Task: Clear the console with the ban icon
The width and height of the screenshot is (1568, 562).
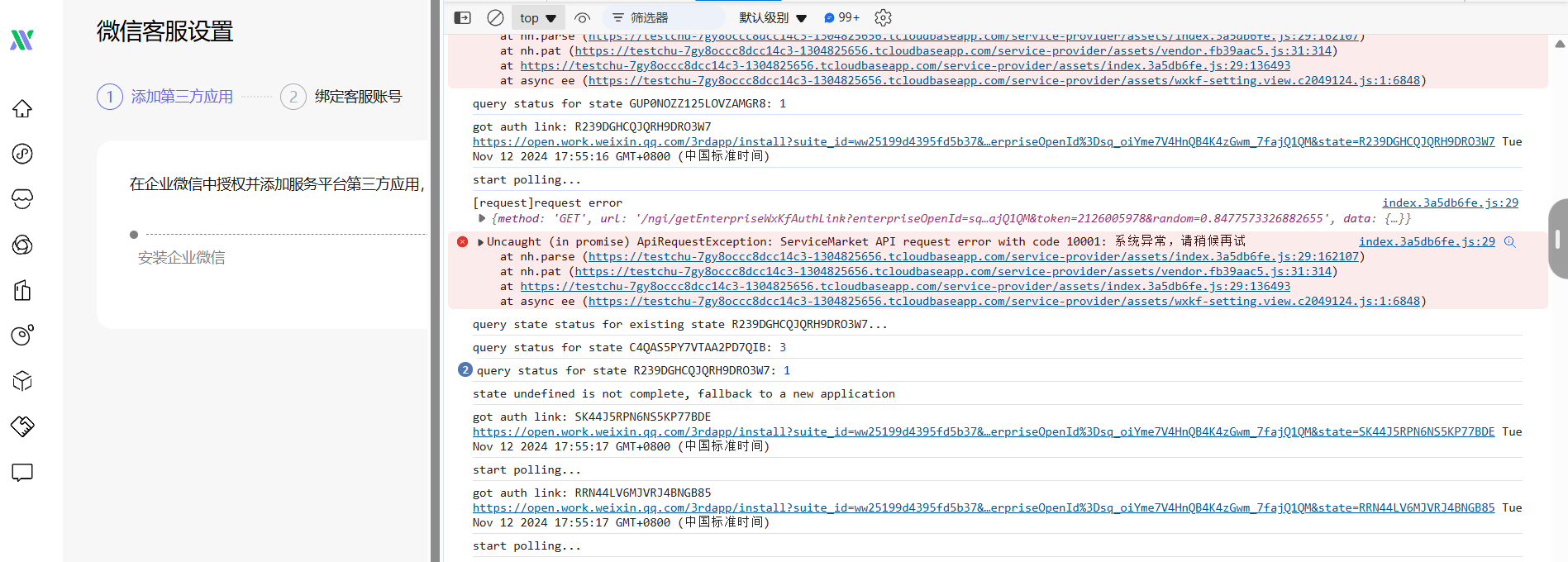Action: (496, 17)
